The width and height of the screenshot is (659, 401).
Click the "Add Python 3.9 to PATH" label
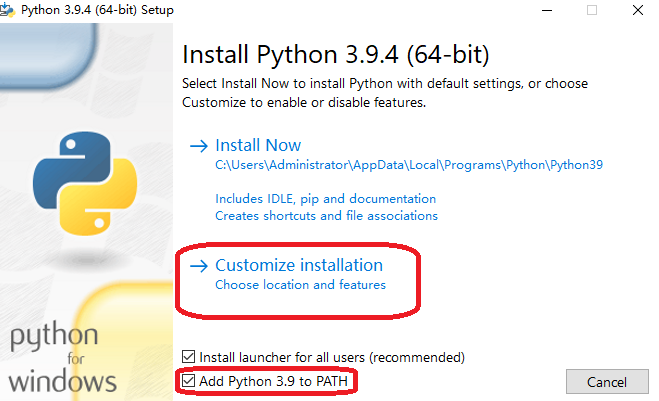(276, 381)
